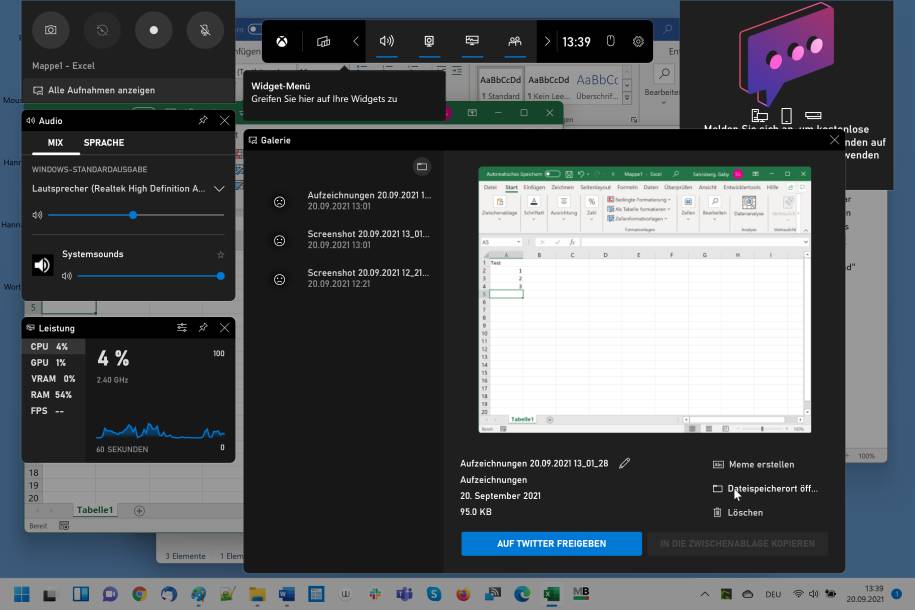Open Game Bar settings gear

coord(638,42)
